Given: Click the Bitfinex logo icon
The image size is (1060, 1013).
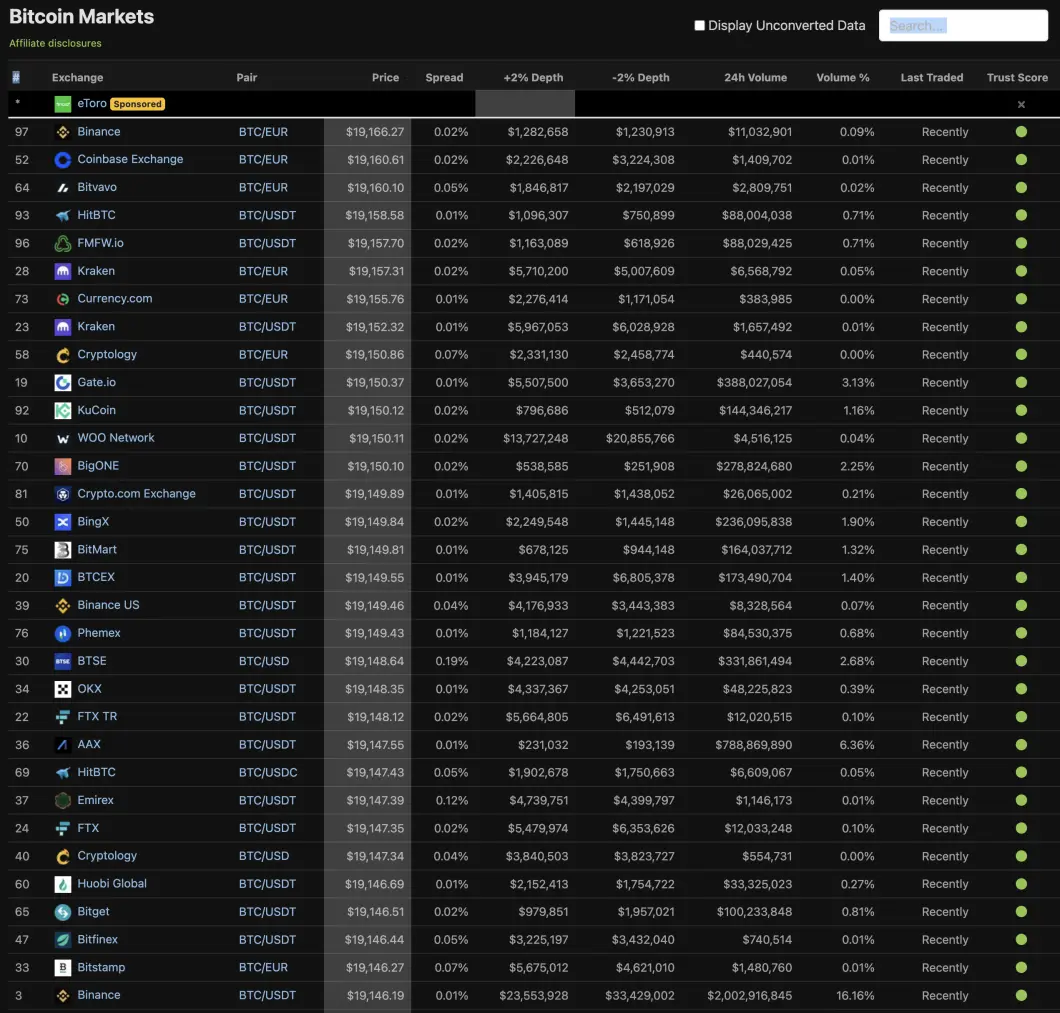Looking at the screenshot, I should click(x=63, y=940).
